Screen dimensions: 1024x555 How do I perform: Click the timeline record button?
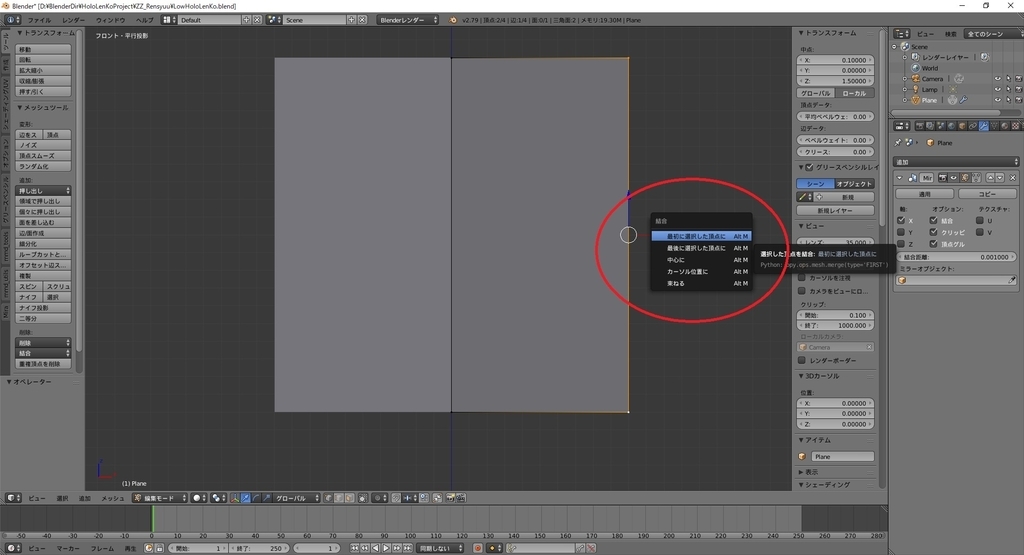477,548
